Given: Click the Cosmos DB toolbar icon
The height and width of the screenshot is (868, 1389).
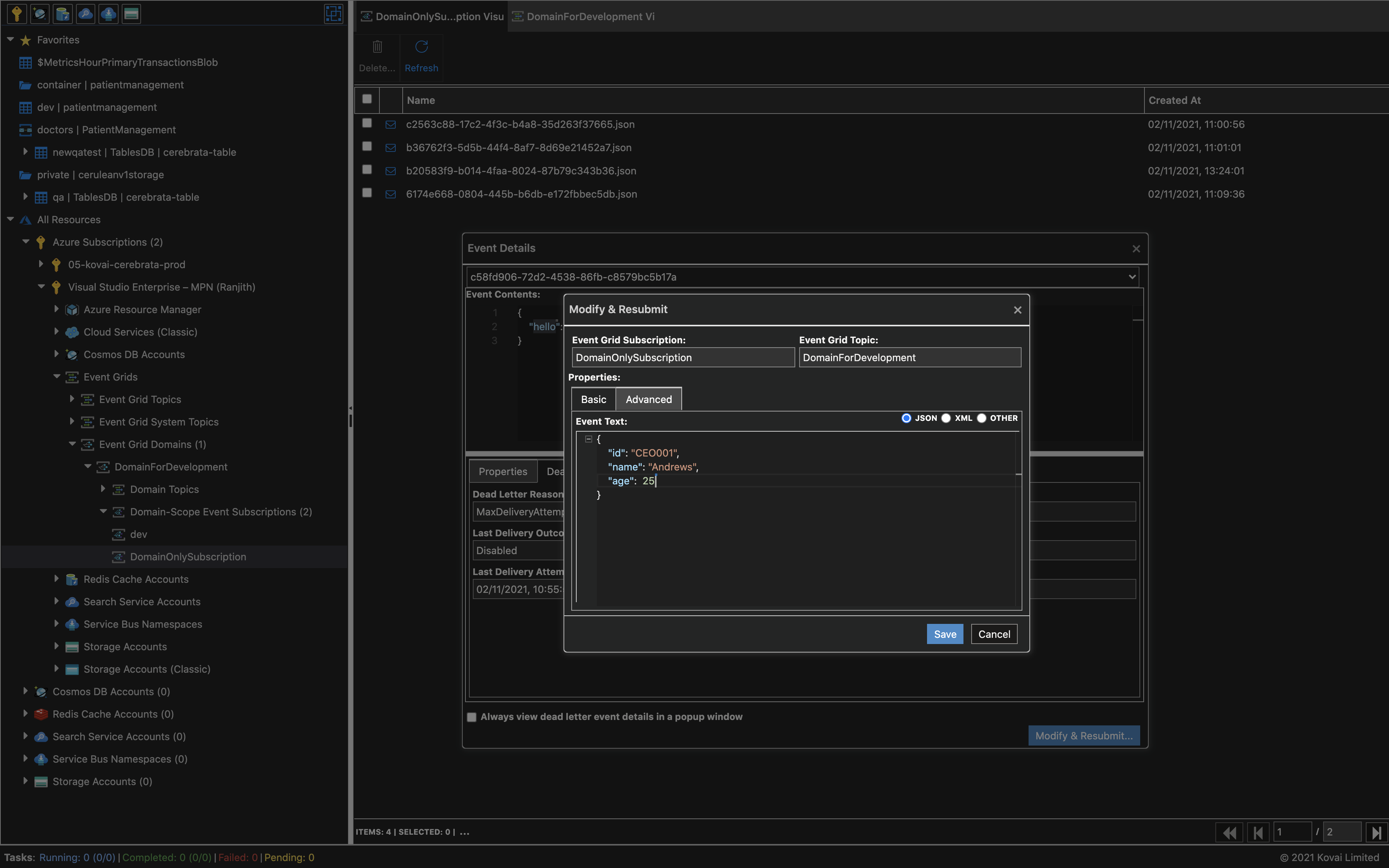Looking at the screenshot, I should tap(40, 13).
